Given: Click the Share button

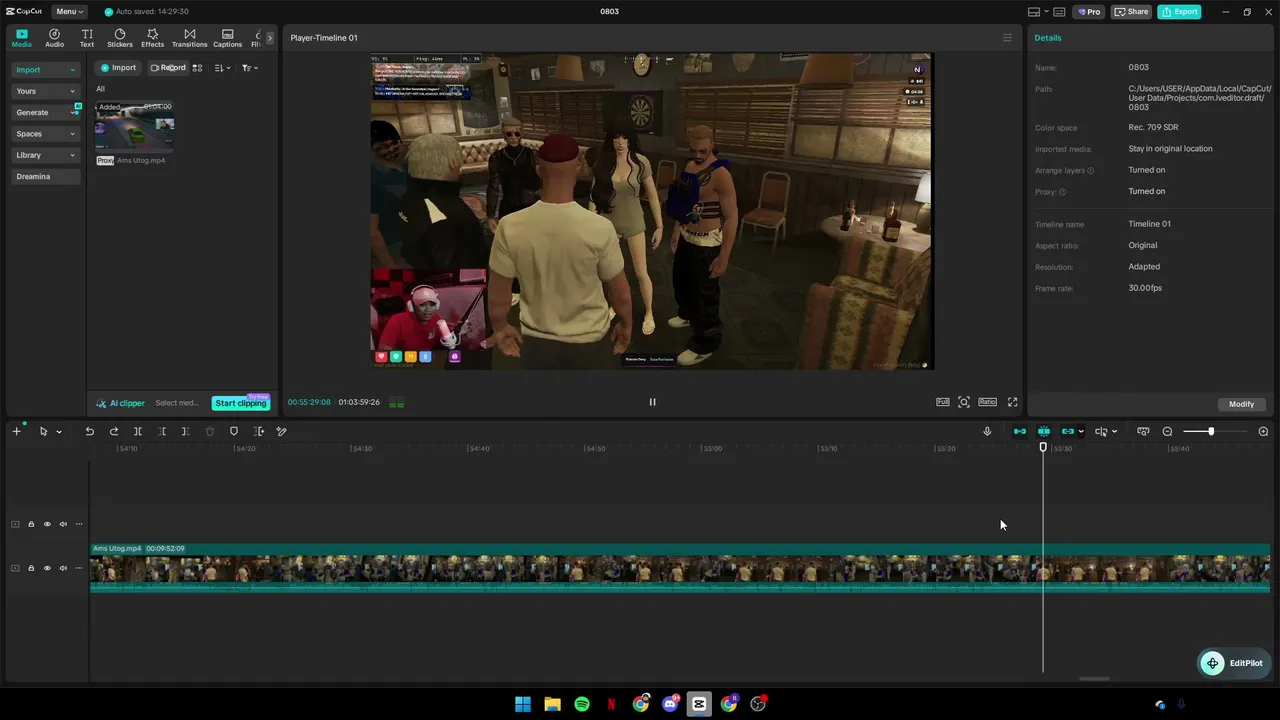Looking at the screenshot, I should [x=1132, y=12].
